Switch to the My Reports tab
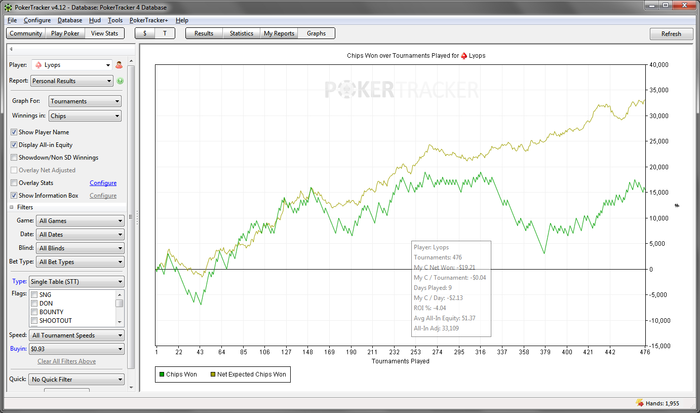This screenshot has width=700, height=413. point(279,33)
